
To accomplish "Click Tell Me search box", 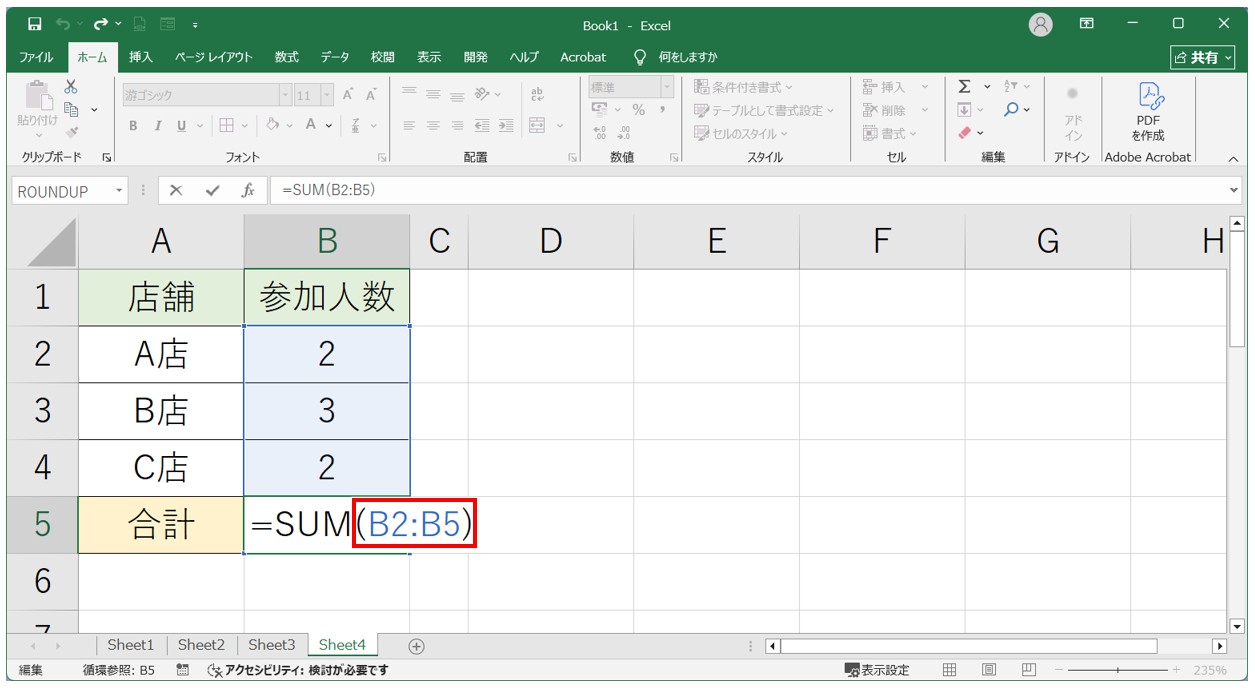I will (677, 57).
